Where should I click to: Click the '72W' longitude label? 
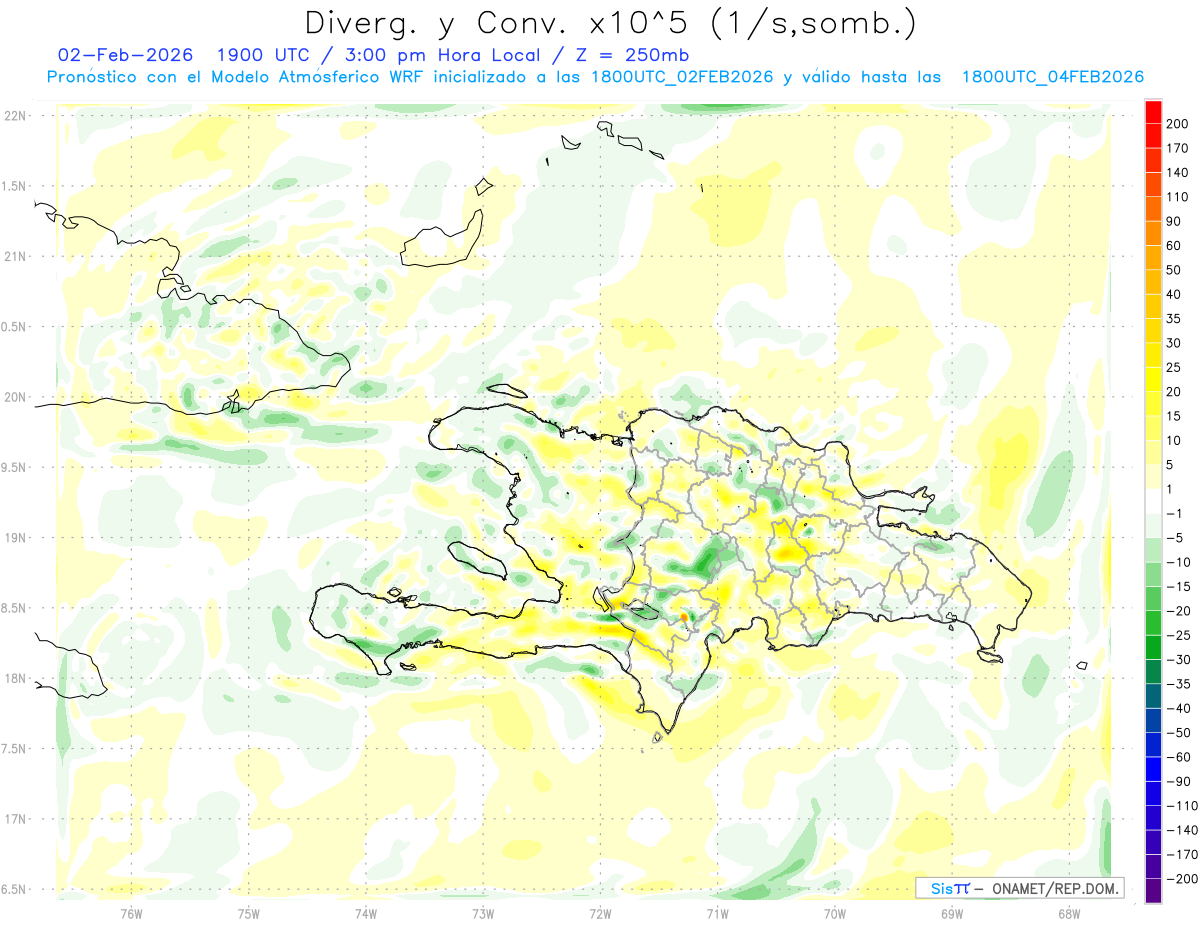600,914
